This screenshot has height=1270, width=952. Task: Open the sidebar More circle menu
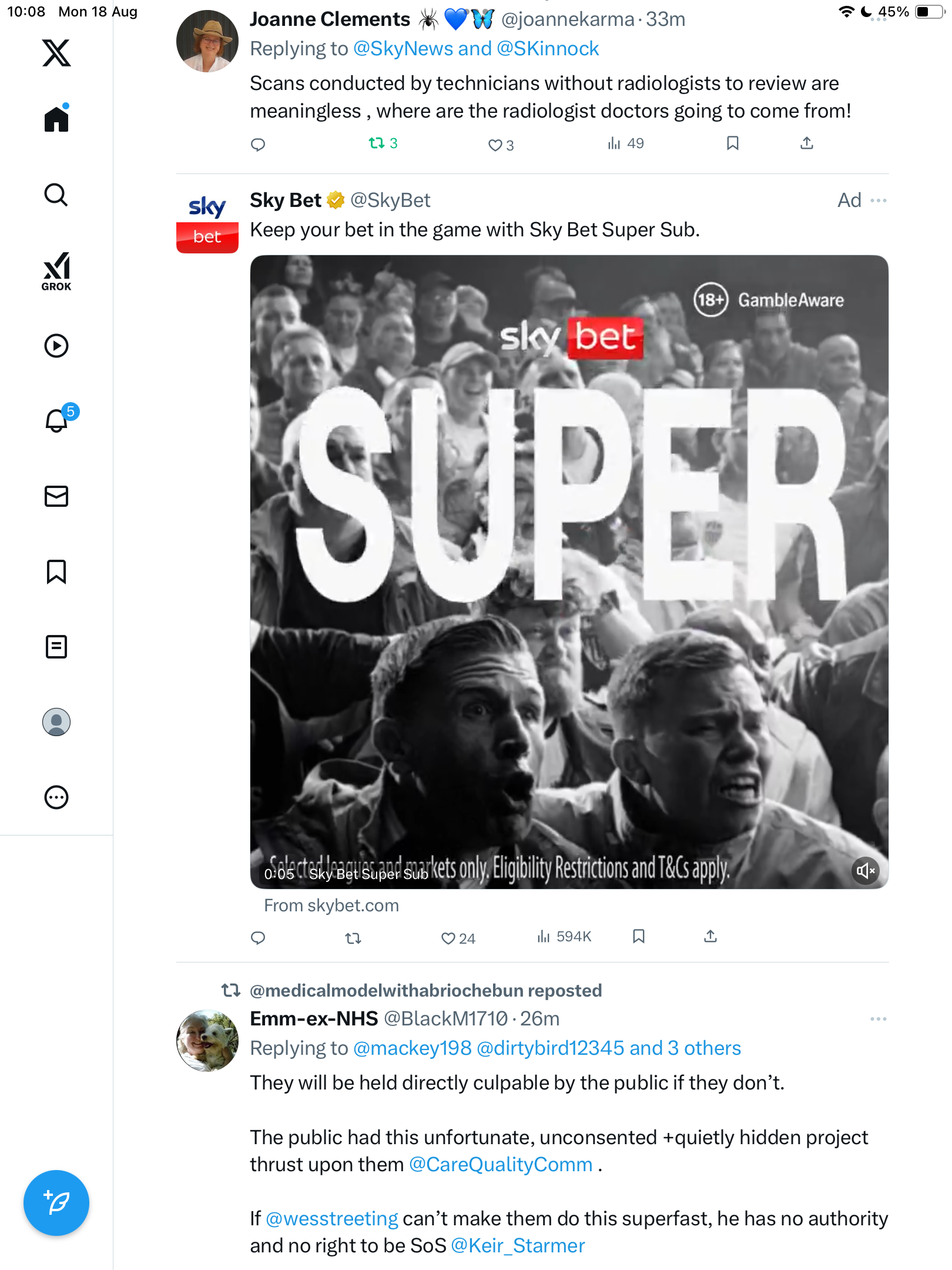pyautogui.click(x=56, y=797)
